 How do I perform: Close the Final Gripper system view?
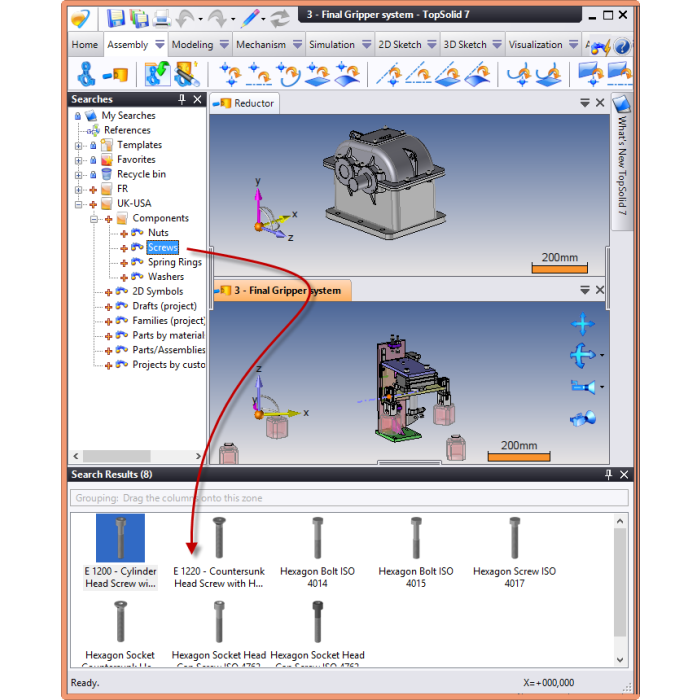(x=600, y=290)
